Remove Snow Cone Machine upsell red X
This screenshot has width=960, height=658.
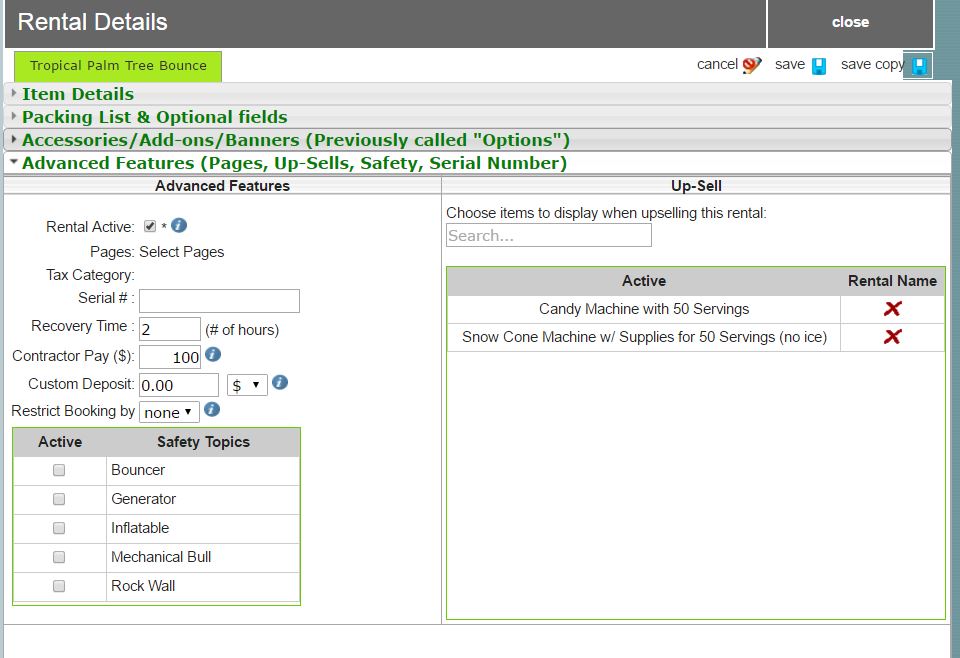pos(892,337)
